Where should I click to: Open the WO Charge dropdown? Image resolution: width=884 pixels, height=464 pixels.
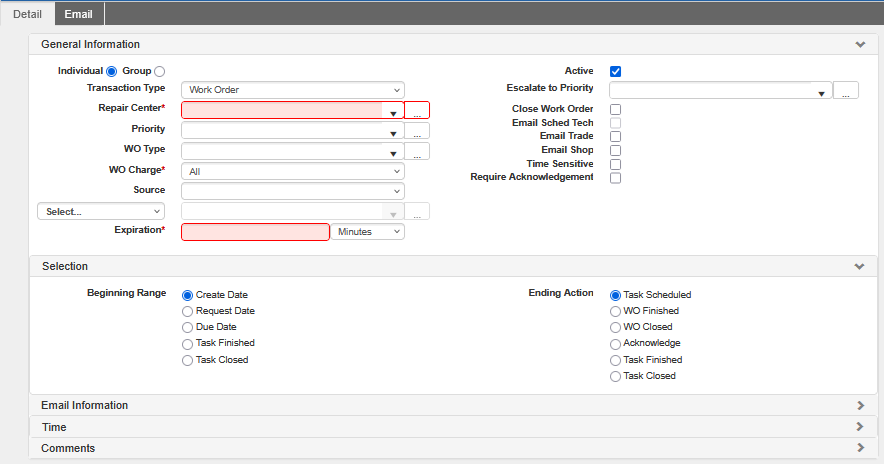point(292,171)
